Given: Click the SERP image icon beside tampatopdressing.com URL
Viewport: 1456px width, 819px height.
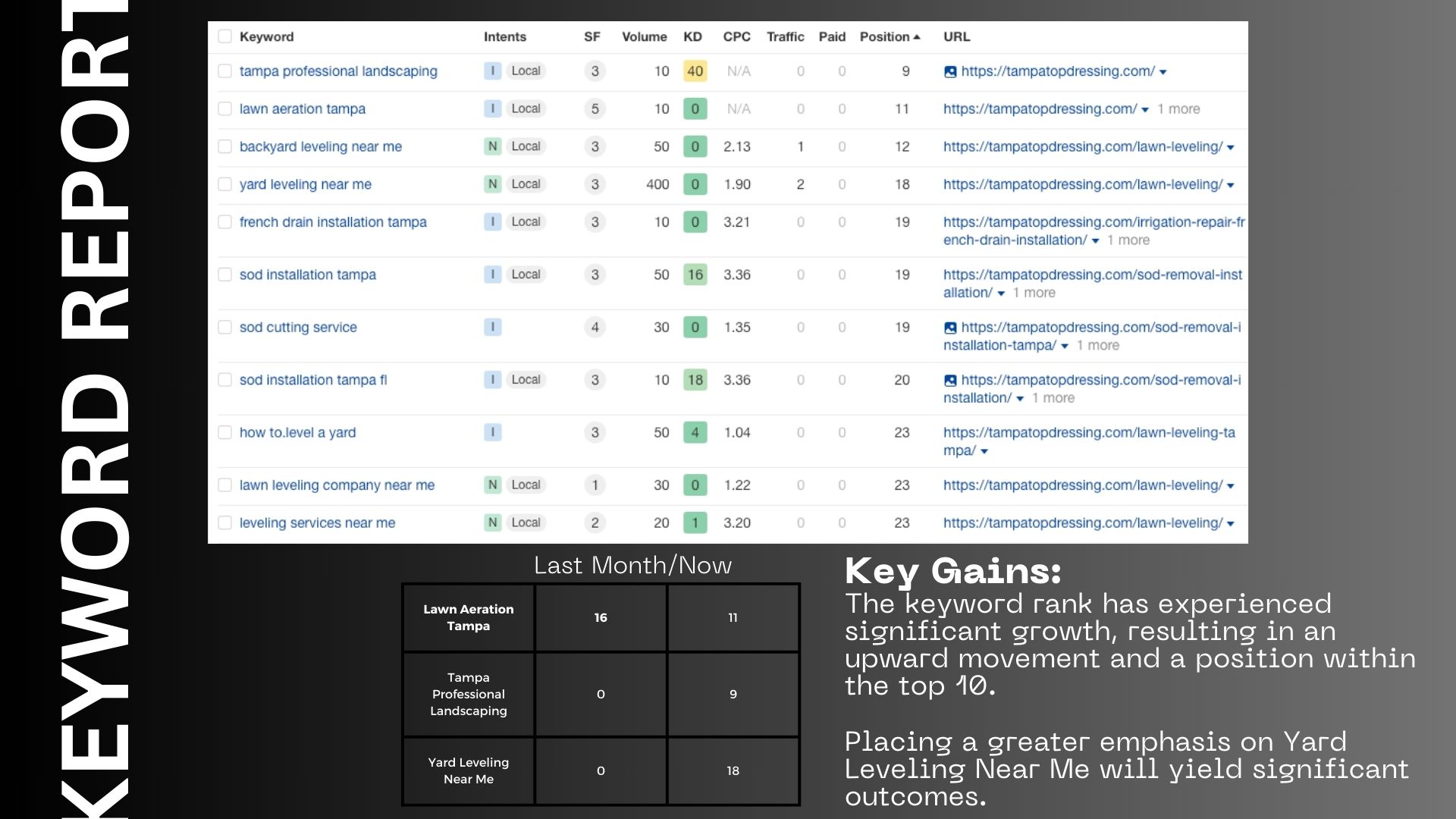Looking at the screenshot, I should pos(949,71).
